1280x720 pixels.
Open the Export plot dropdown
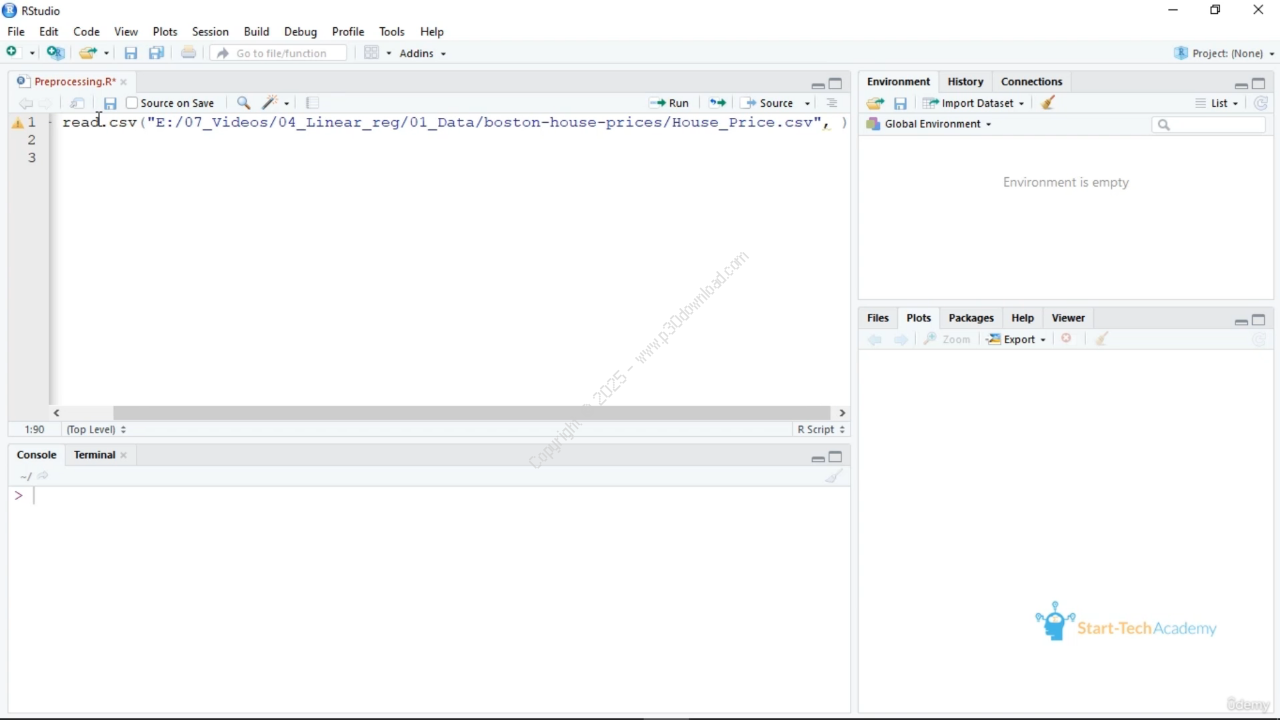pyautogui.click(x=1017, y=339)
